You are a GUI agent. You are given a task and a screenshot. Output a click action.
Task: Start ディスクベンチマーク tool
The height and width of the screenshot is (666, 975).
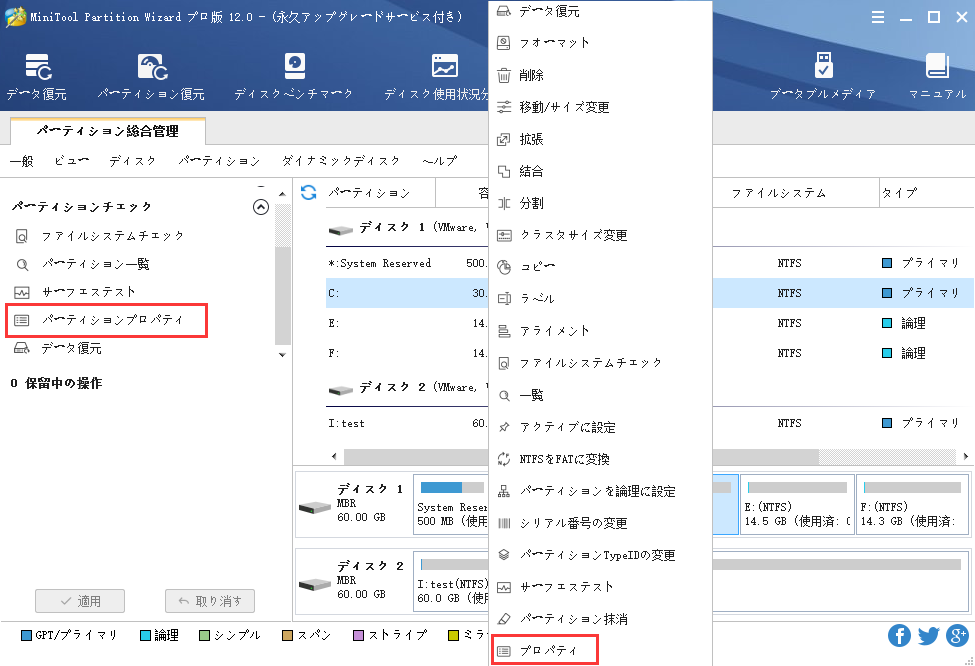pos(293,75)
